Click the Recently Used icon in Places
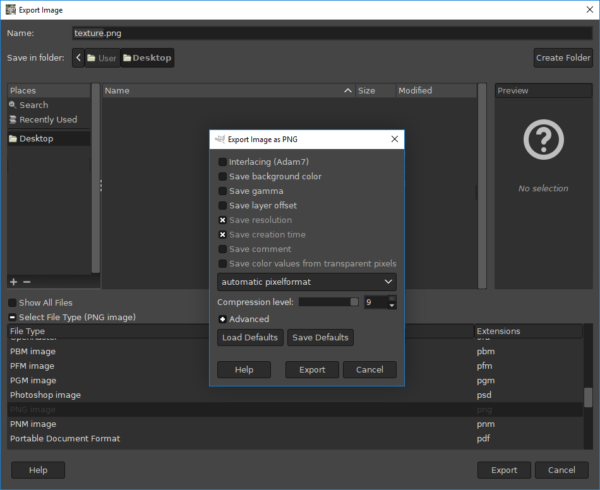 pos(13,119)
